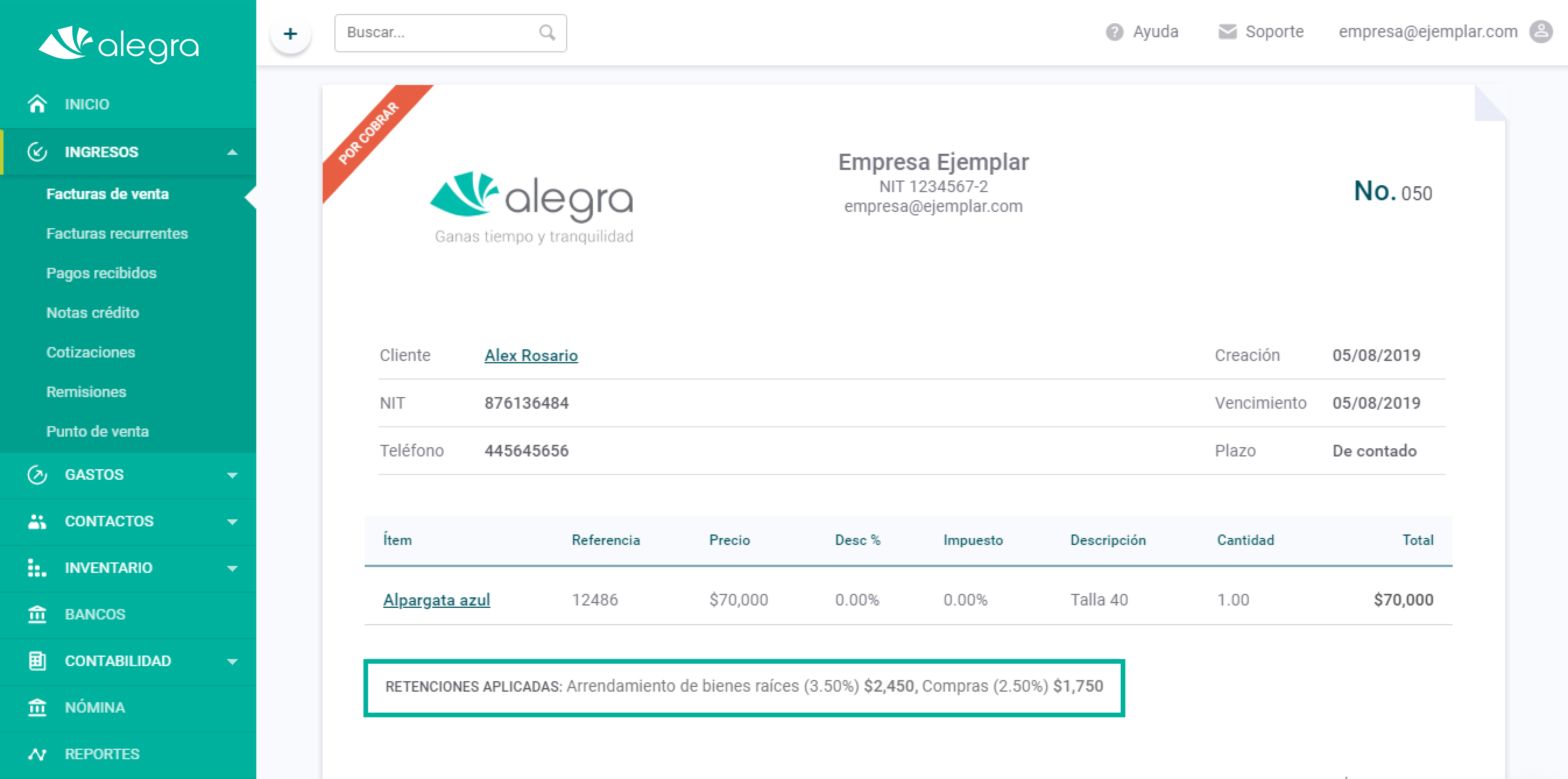Image resolution: width=1568 pixels, height=779 pixels.
Task: Open the user profile avatar icon
Action: [1541, 32]
